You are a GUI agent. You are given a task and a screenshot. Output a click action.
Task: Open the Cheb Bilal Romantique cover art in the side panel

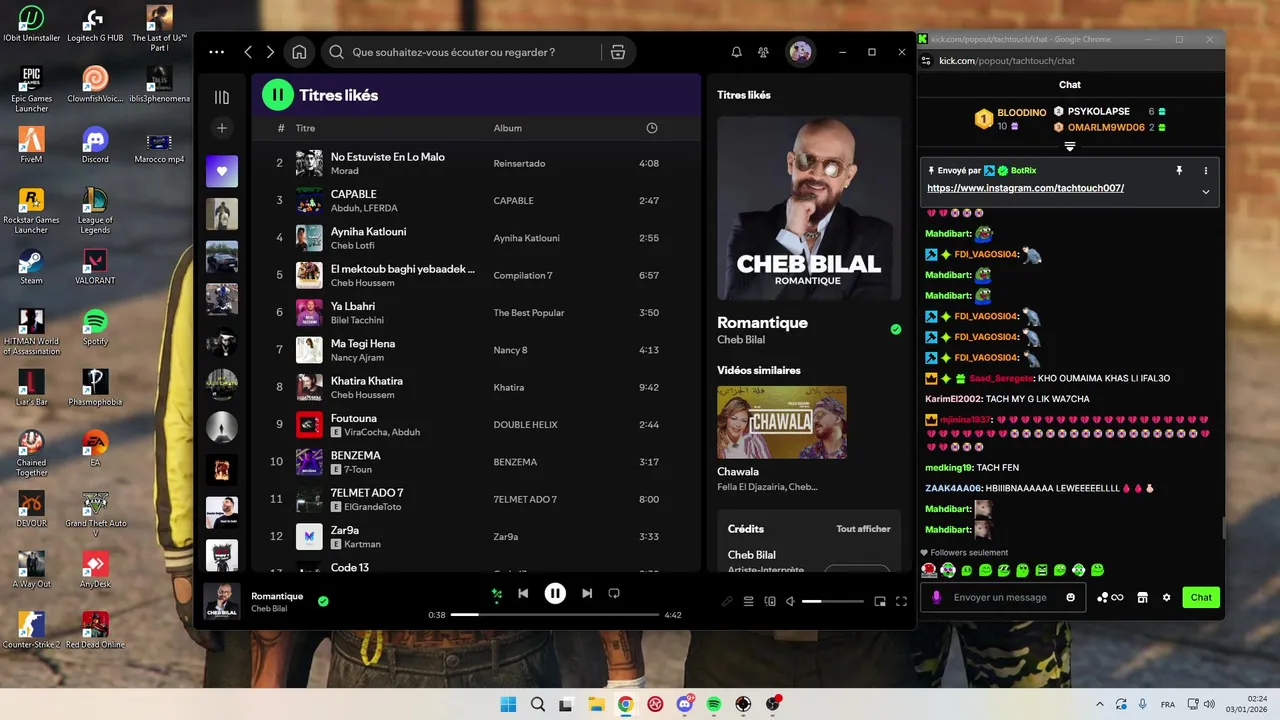click(x=809, y=208)
